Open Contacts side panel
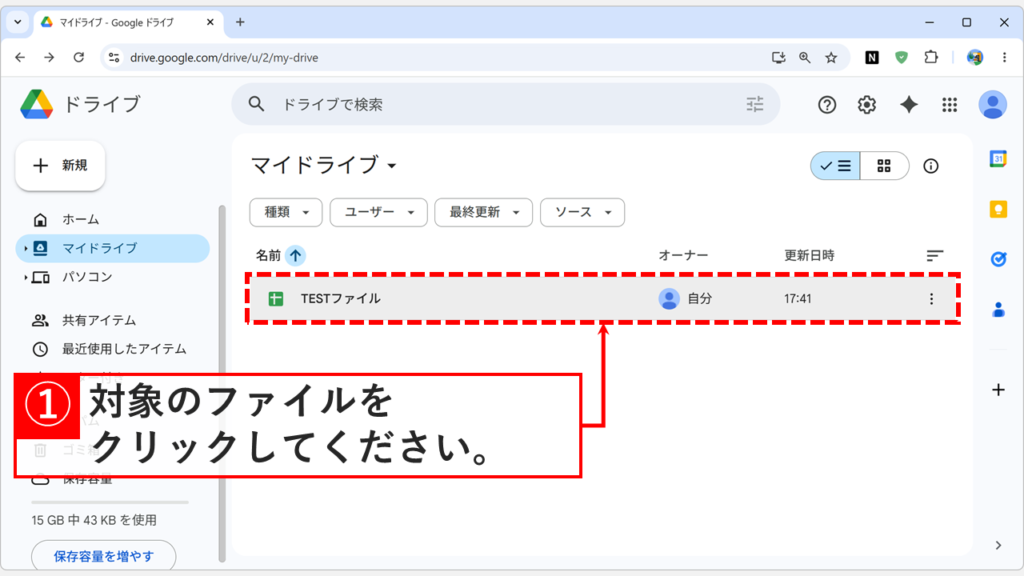The width and height of the screenshot is (1024, 576). (x=998, y=310)
